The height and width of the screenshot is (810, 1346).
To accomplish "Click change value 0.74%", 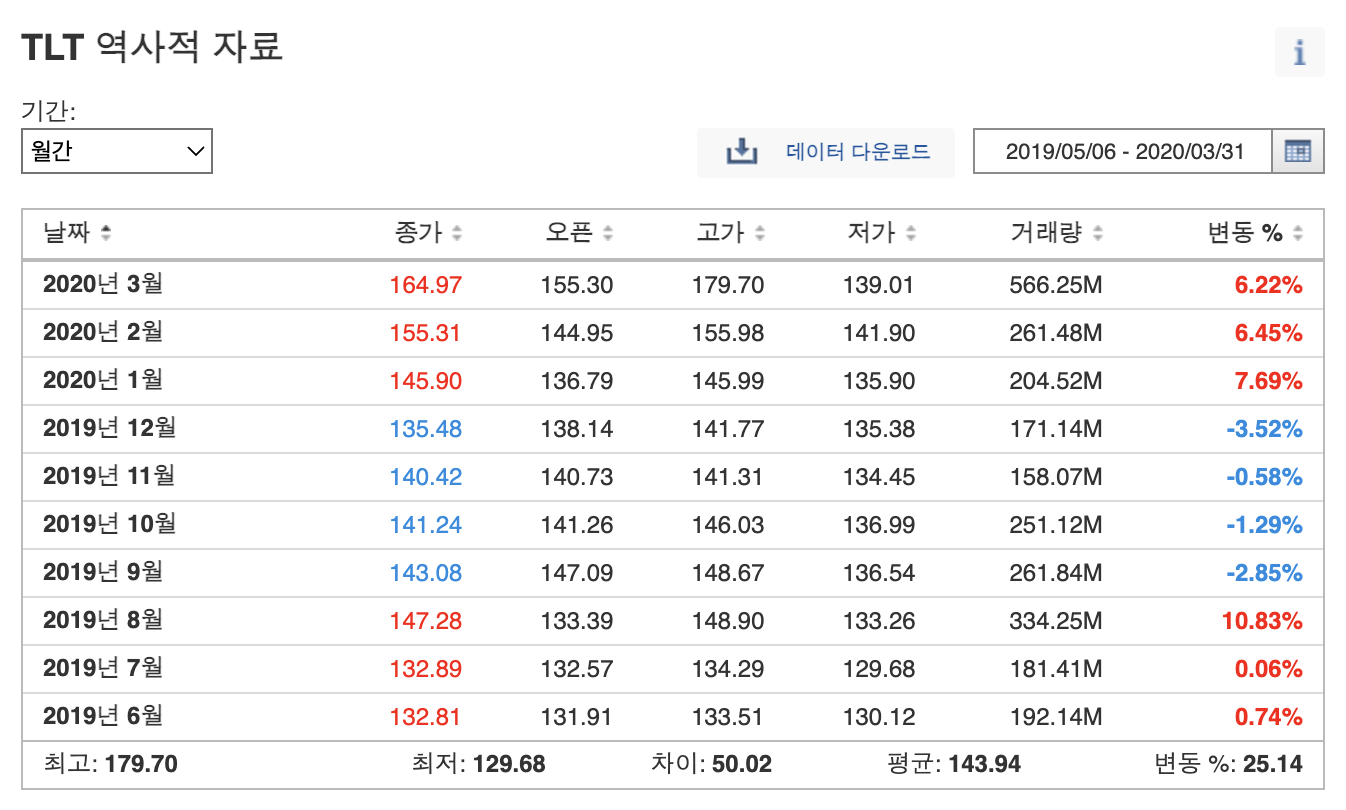I will [1268, 717].
